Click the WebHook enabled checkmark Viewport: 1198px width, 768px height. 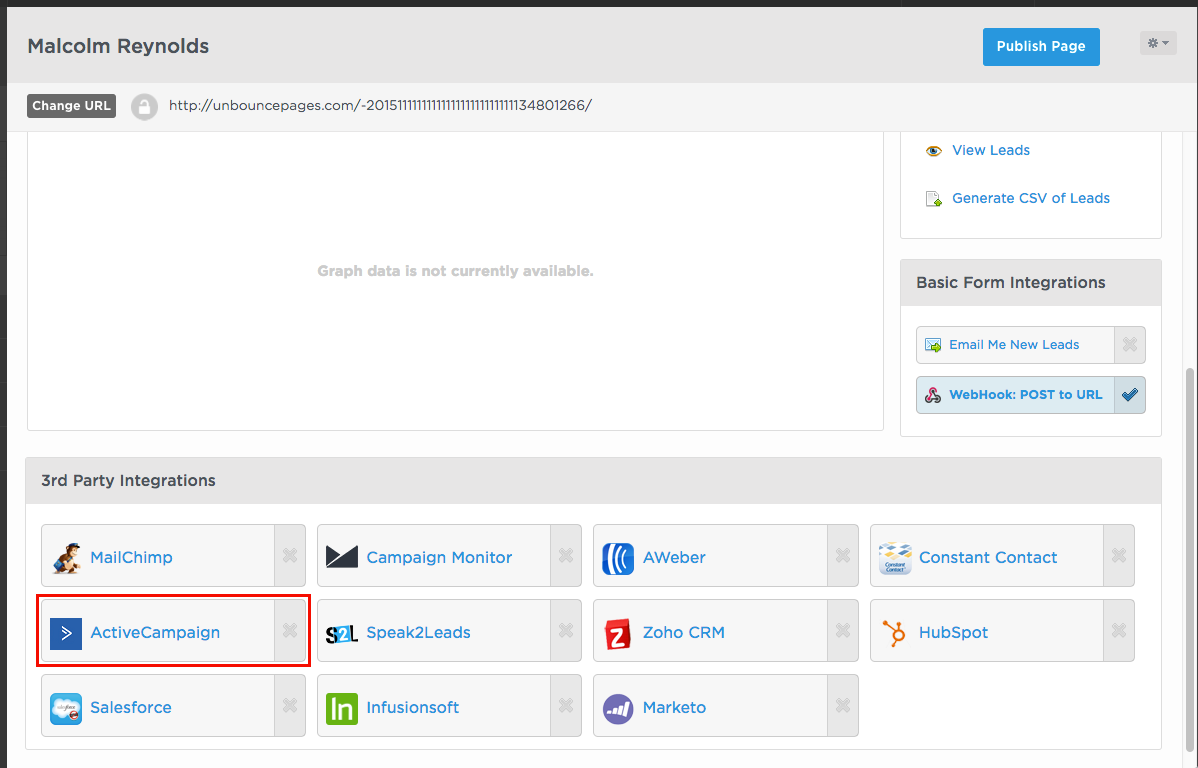tap(1130, 395)
